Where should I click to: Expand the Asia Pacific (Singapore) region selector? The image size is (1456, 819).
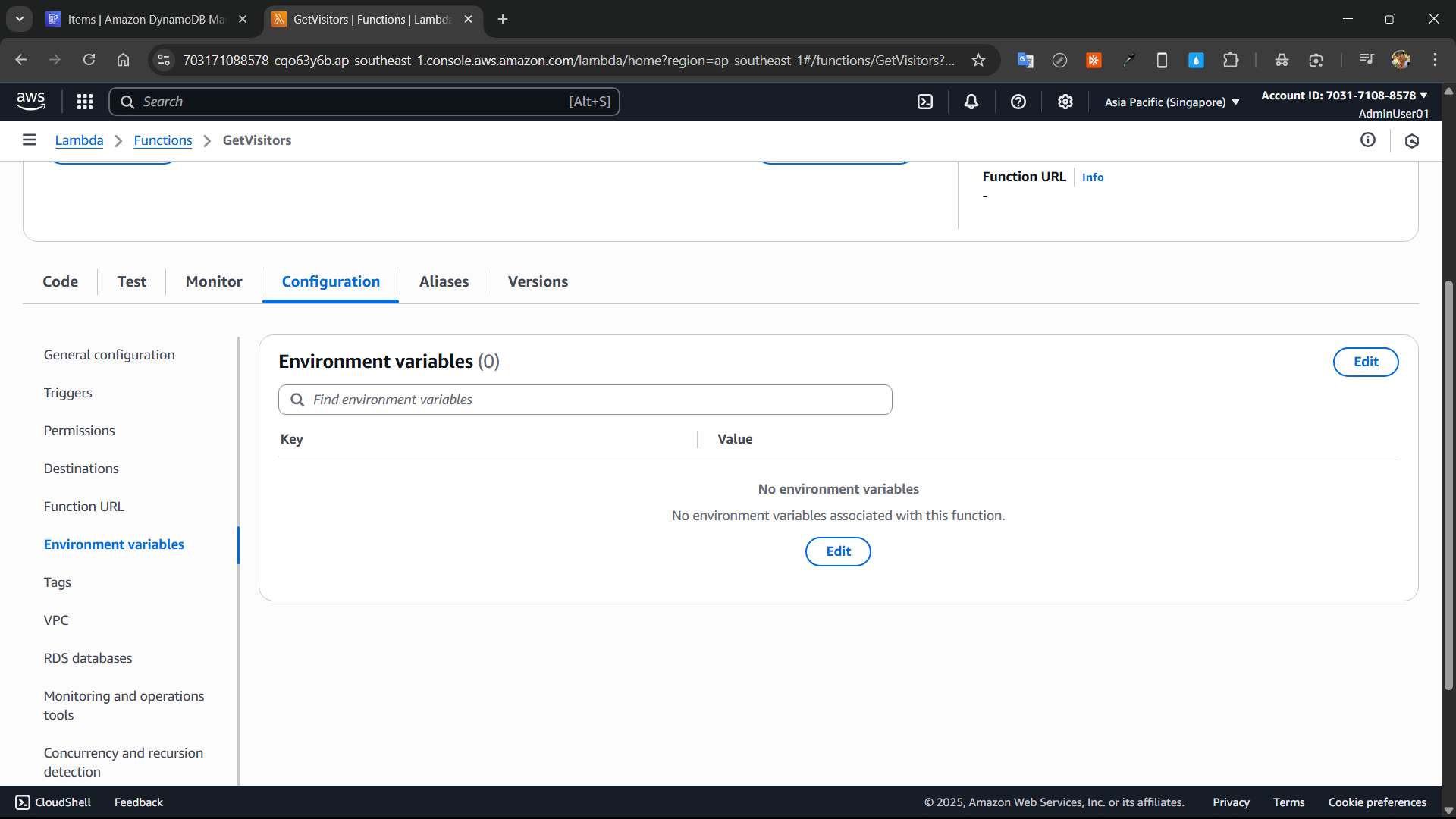click(1172, 102)
